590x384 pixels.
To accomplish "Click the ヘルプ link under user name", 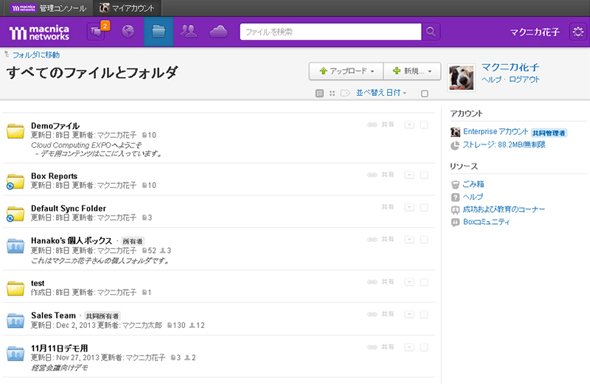I will (491, 79).
